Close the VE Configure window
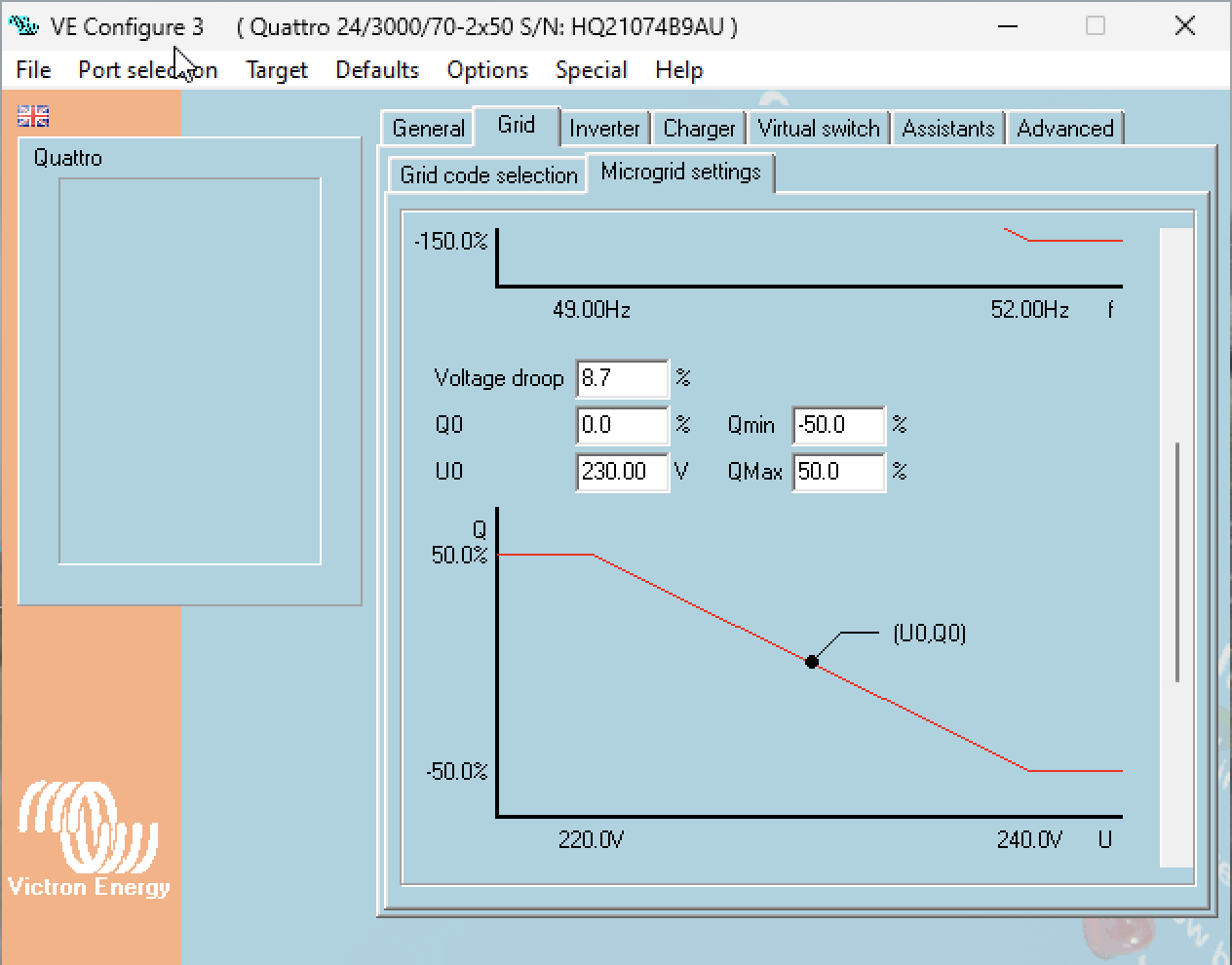Image resolution: width=1232 pixels, height=965 pixels. (1184, 26)
